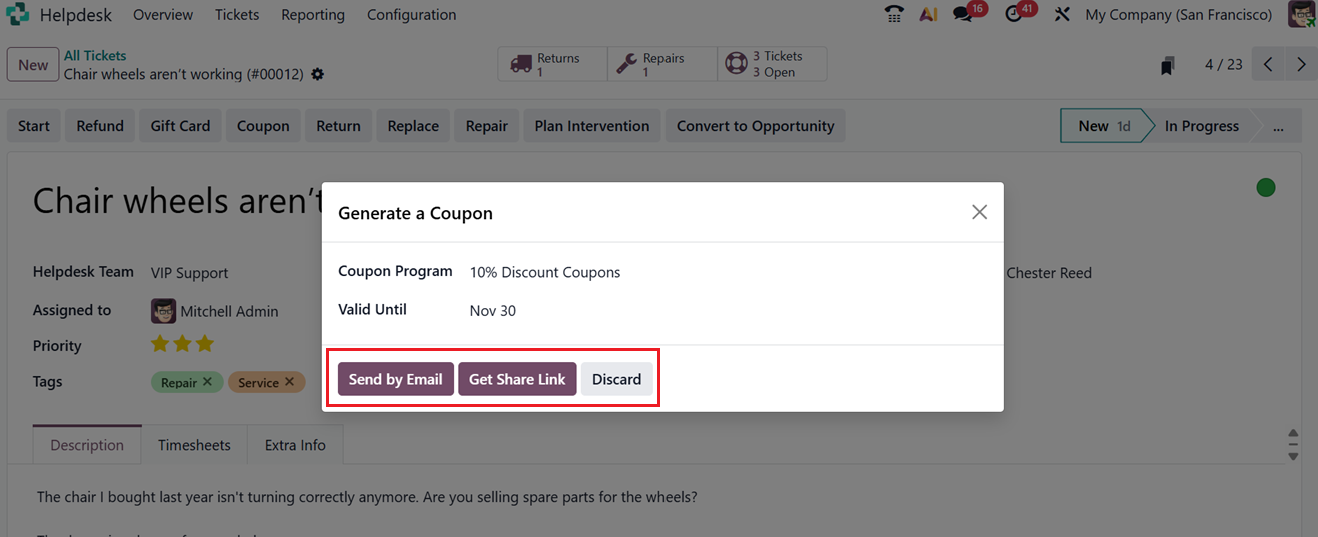Open the VoIP phone dialer icon
This screenshot has height=537, width=1318.
(894, 15)
